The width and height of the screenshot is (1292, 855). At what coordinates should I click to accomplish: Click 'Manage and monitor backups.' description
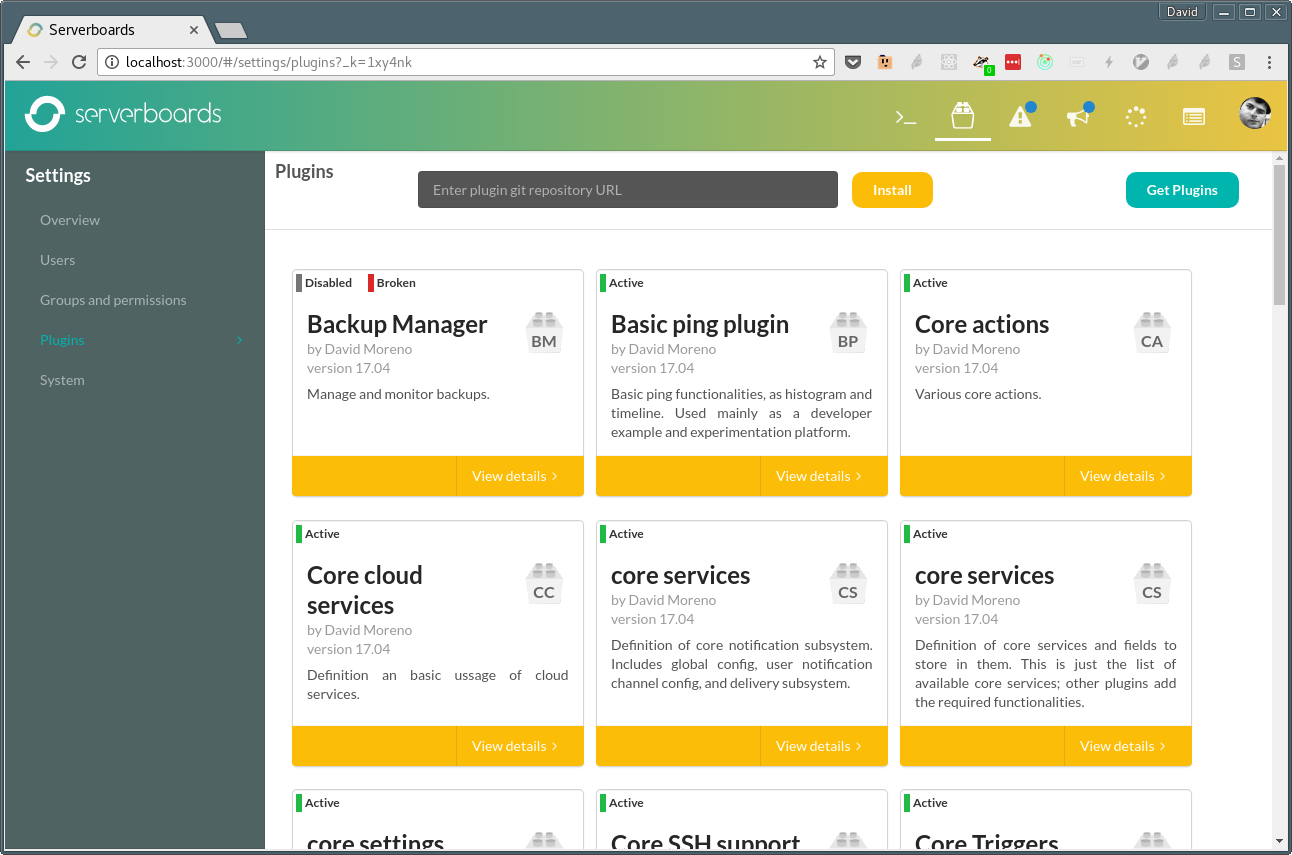[398, 394]
